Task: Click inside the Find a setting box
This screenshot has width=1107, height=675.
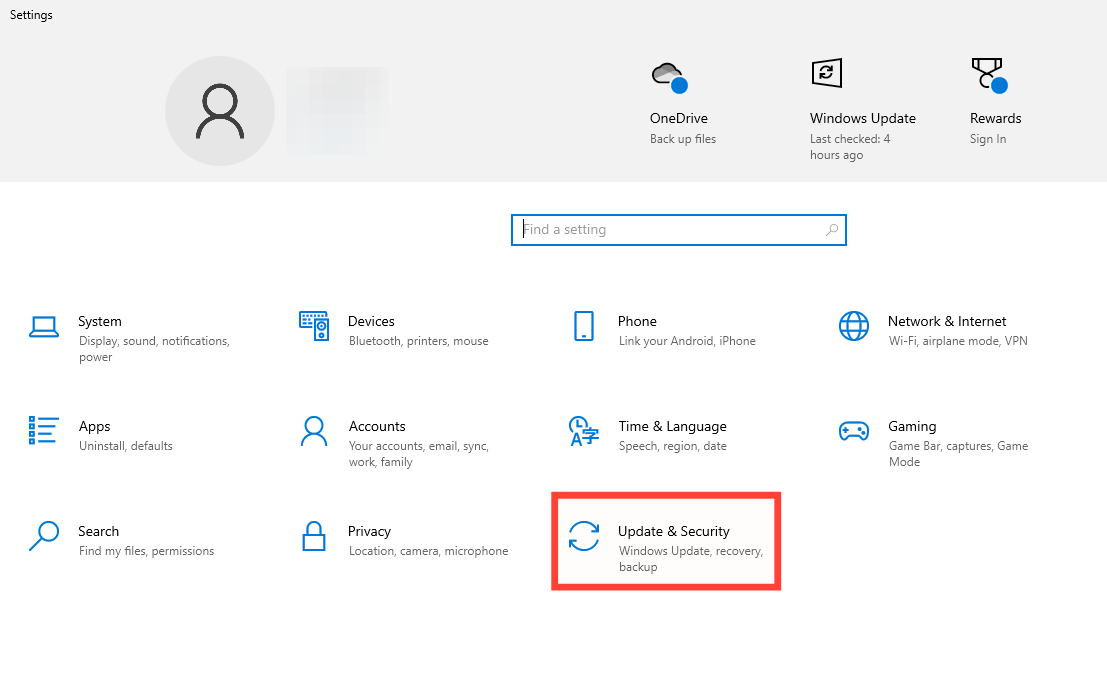Action: pos(670,230)
